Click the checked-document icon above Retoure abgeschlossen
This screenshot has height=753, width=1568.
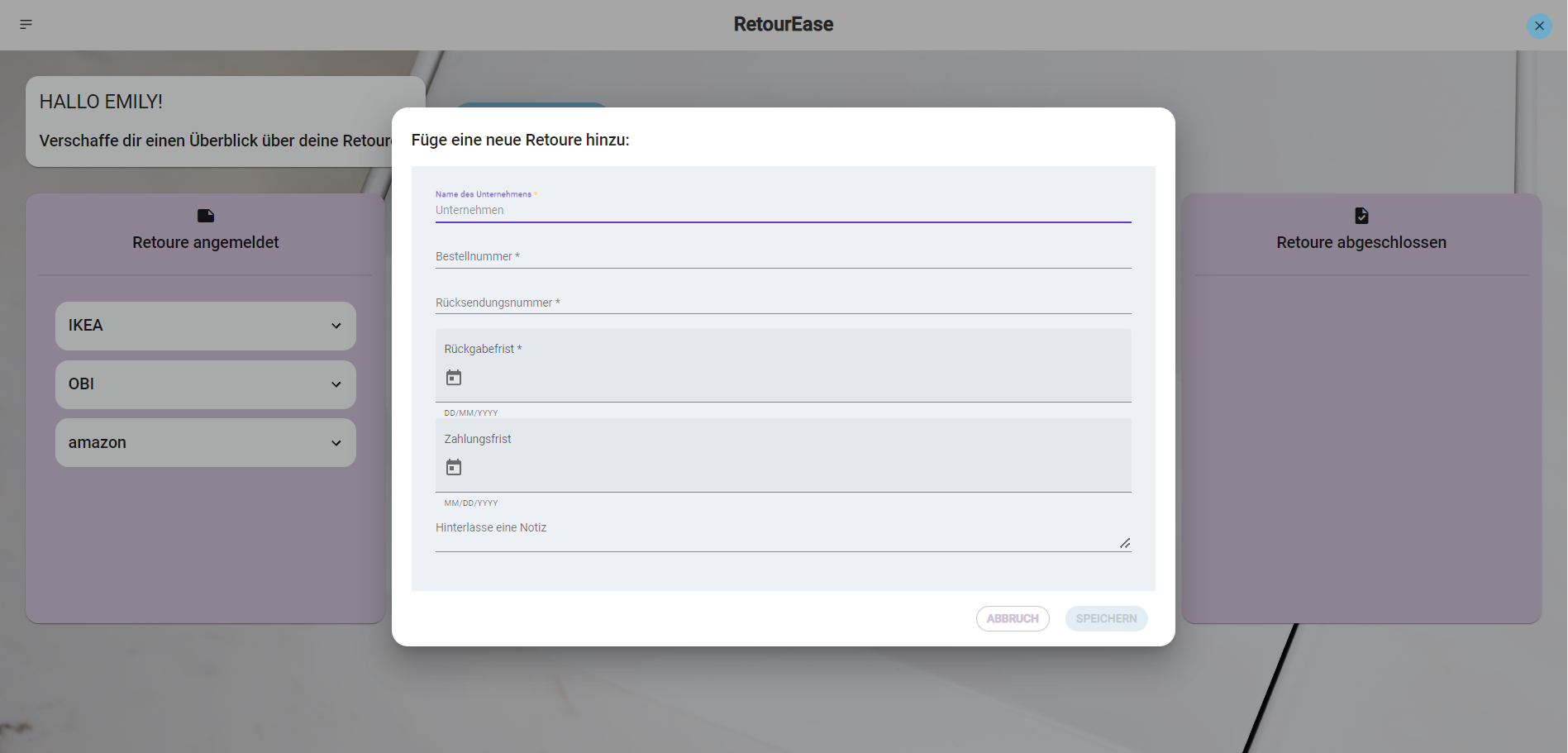pos(1361,216)
